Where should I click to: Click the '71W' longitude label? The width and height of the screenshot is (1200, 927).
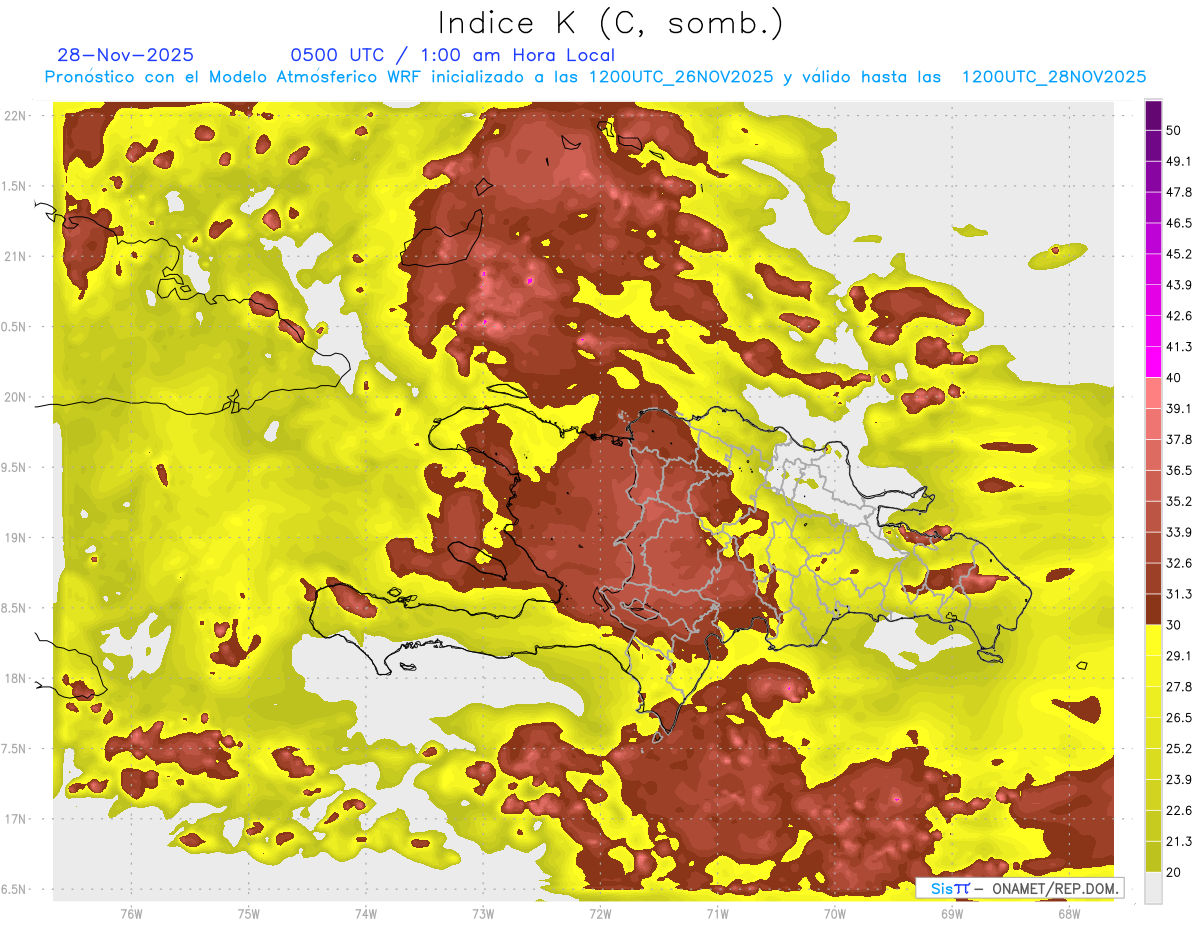pyautogui.click(x=717, y=912)
